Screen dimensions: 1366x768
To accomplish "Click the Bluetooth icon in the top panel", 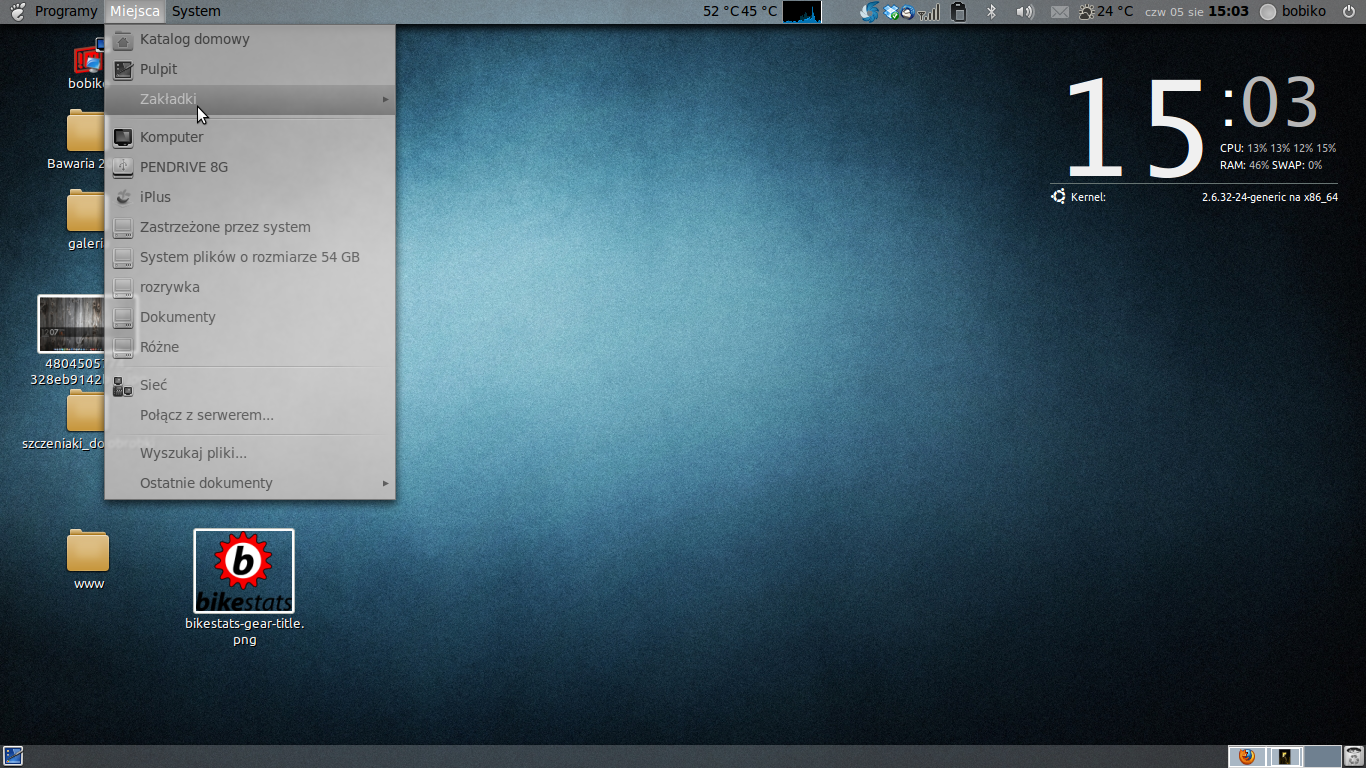I will tap(992, 11).
